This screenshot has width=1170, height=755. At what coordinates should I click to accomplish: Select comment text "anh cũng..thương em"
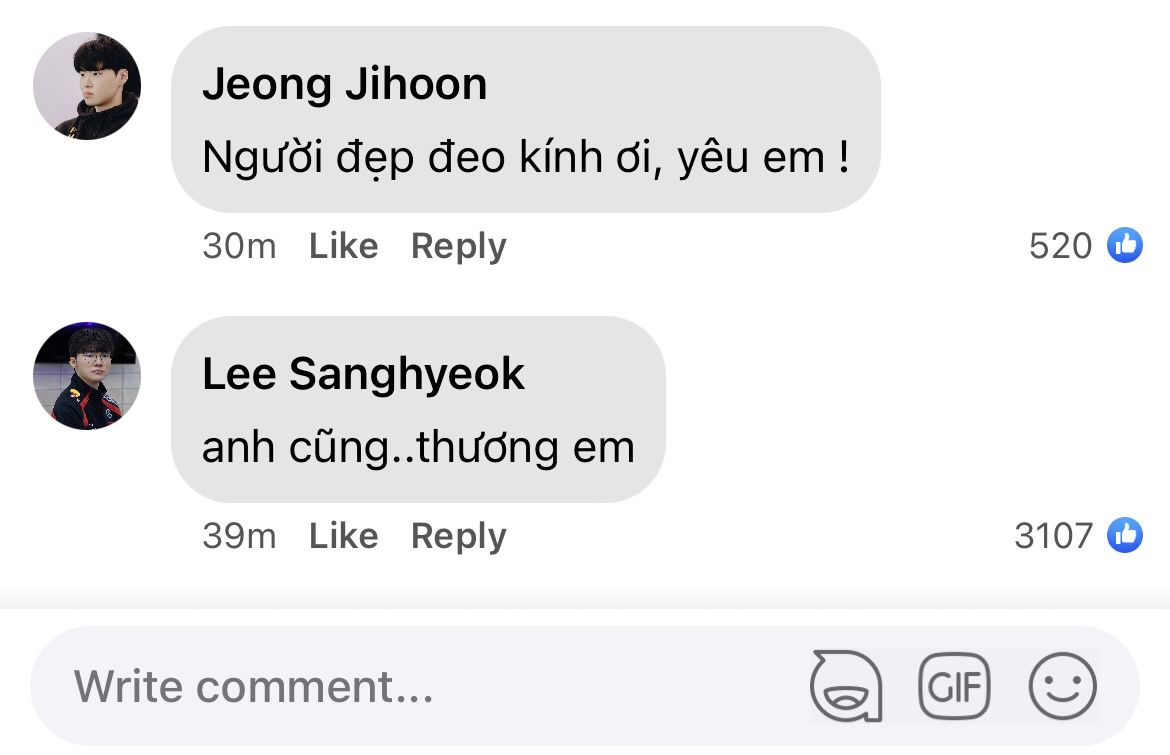(418, 447)
